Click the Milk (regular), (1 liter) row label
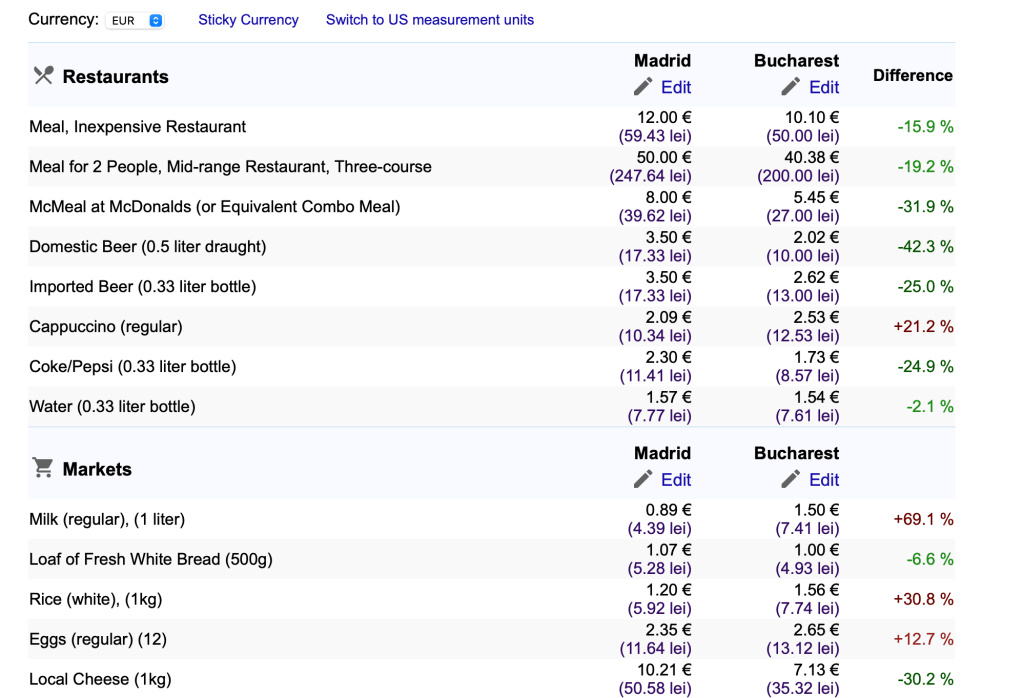The height and width of the screenshot is (698, 1023). click(x=107, y=519)
